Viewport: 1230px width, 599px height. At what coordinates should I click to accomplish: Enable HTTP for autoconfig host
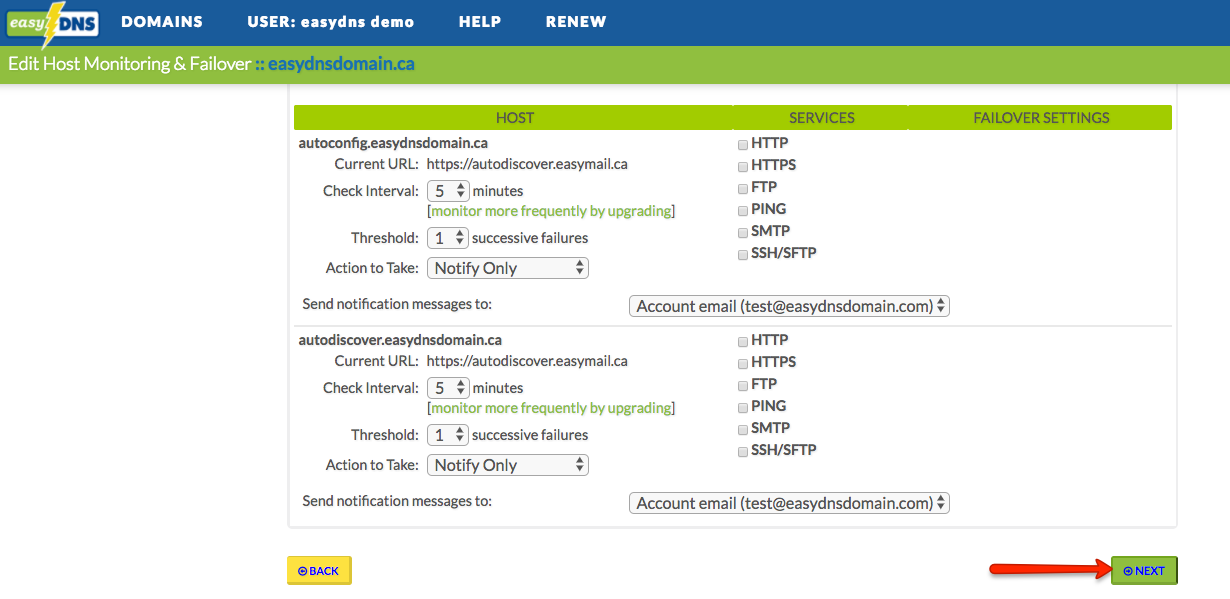click(743, 144)
